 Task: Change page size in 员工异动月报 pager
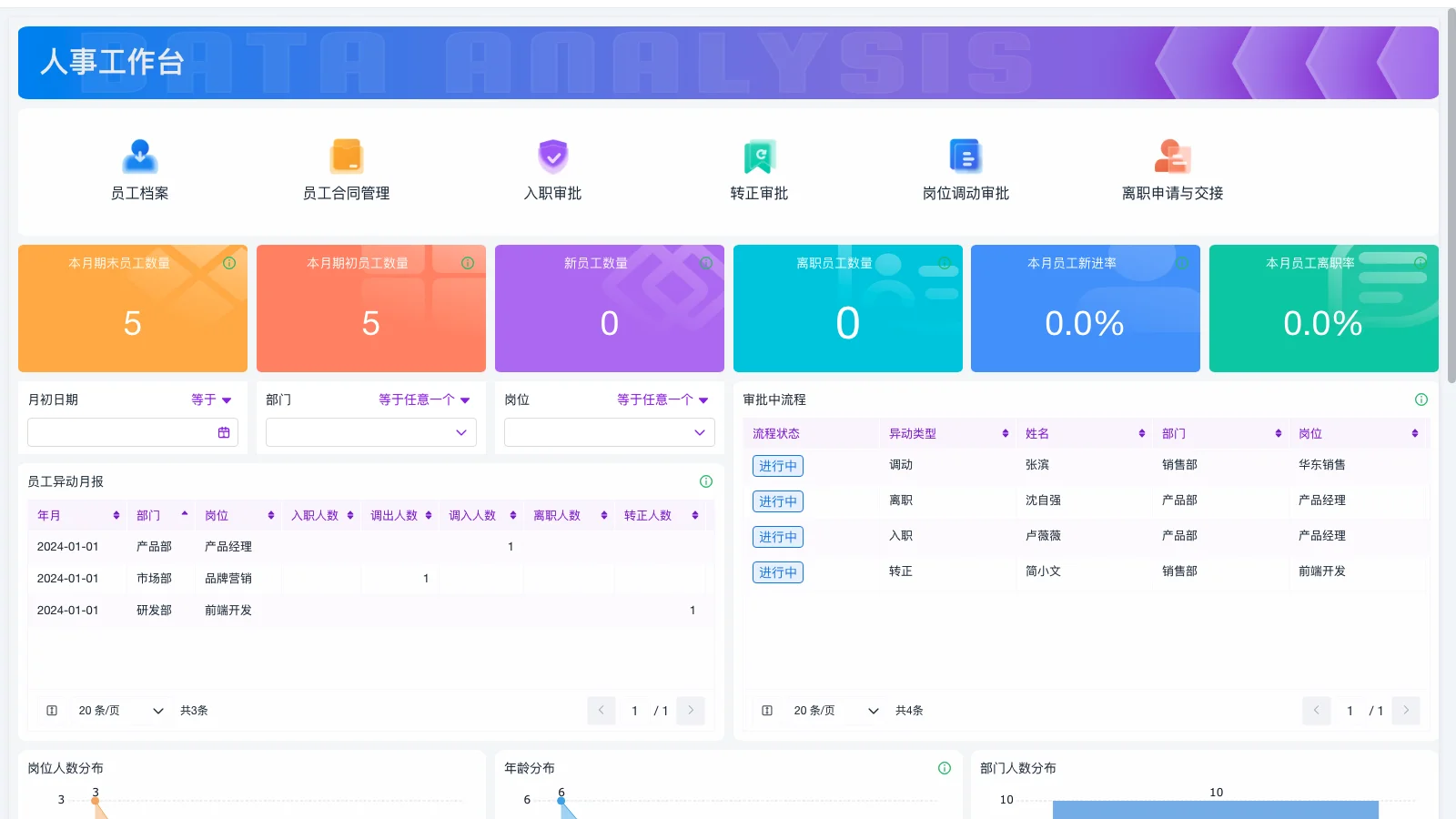120,711
